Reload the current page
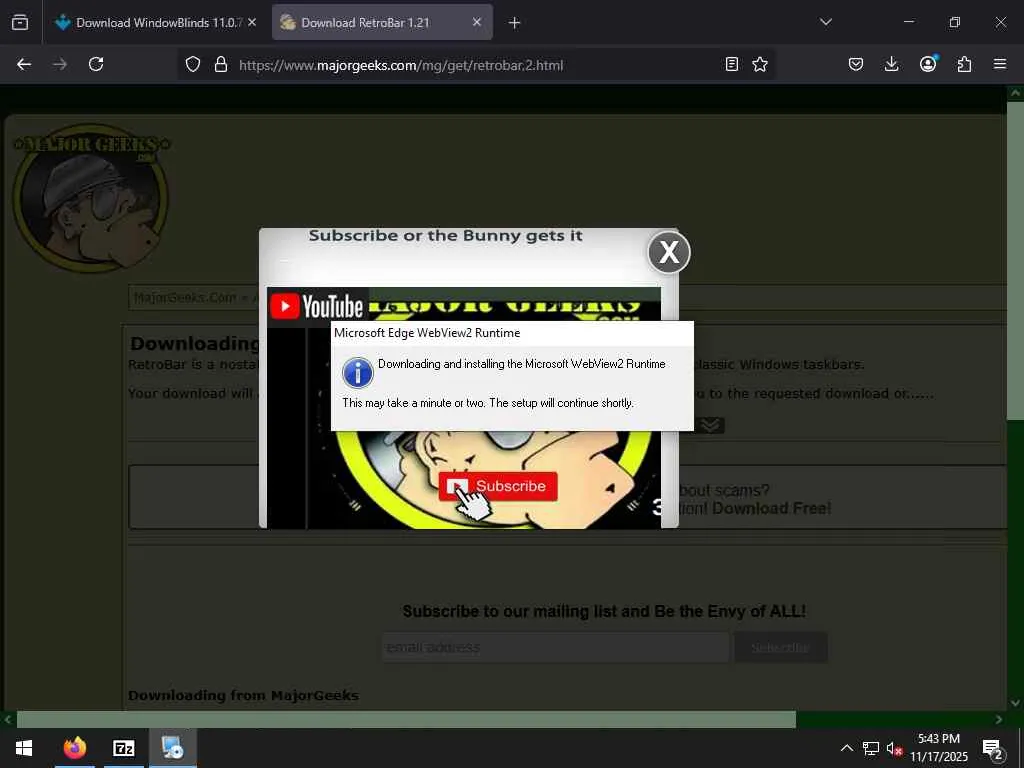1024x768 pixels. coord(96,64)
